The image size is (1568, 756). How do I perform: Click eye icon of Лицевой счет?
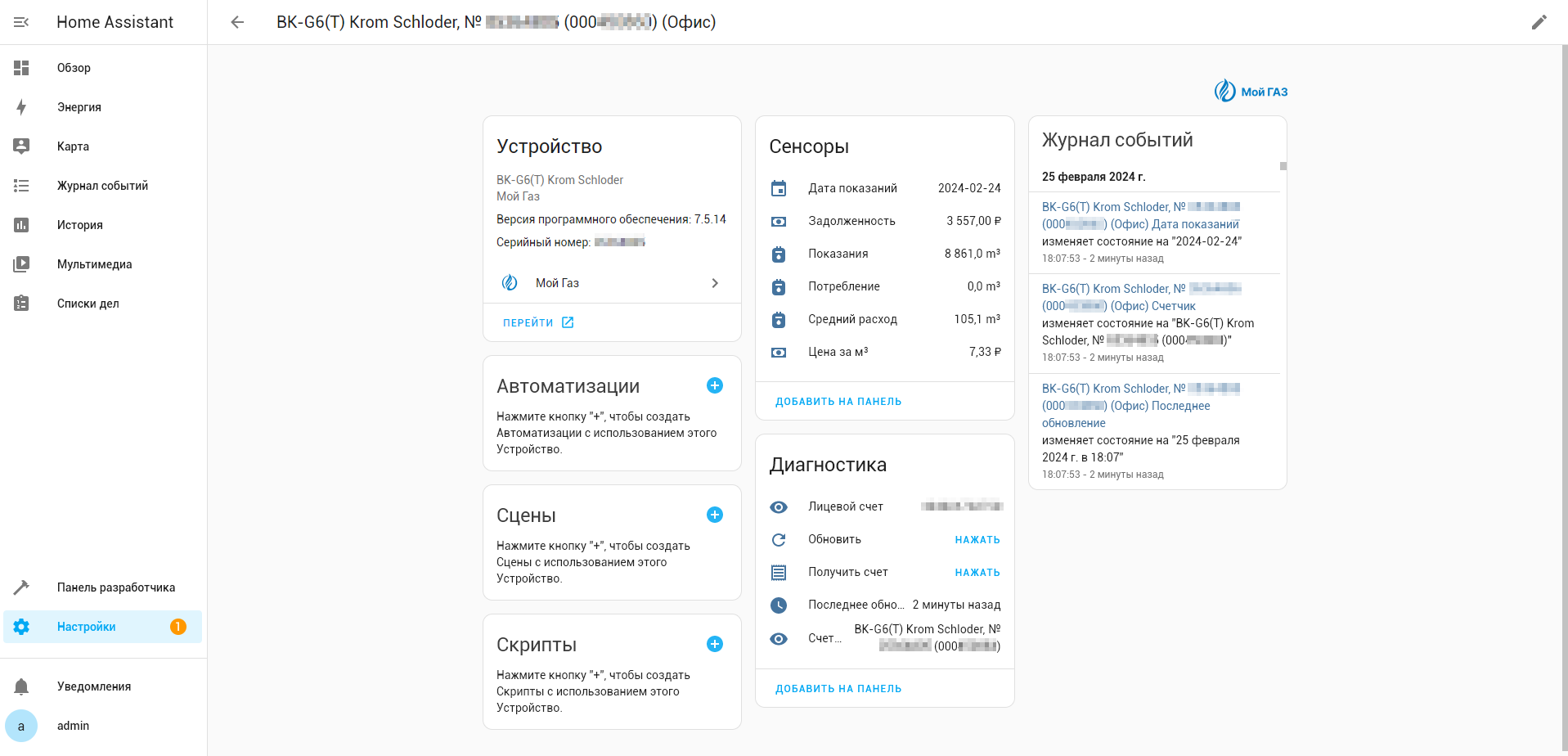779,506
